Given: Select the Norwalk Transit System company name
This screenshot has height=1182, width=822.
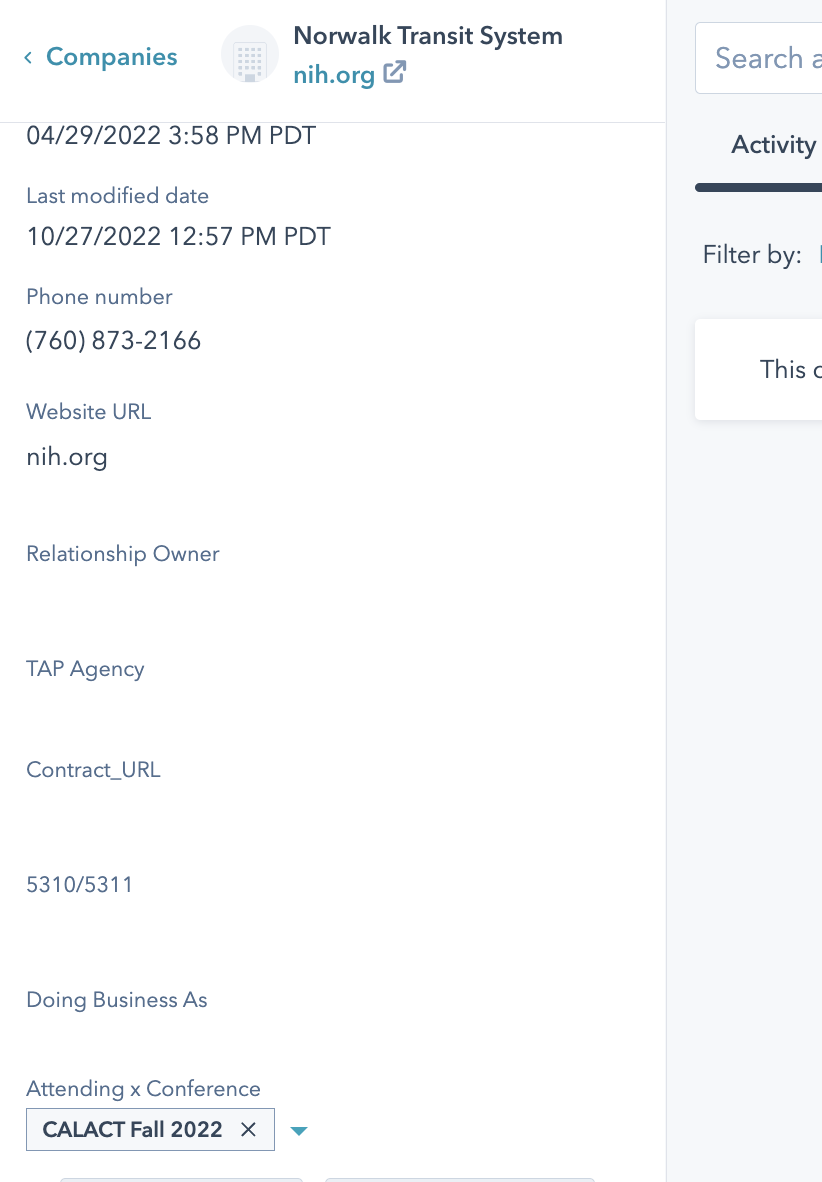Looking at the screenshot, I should click(428, 36).
